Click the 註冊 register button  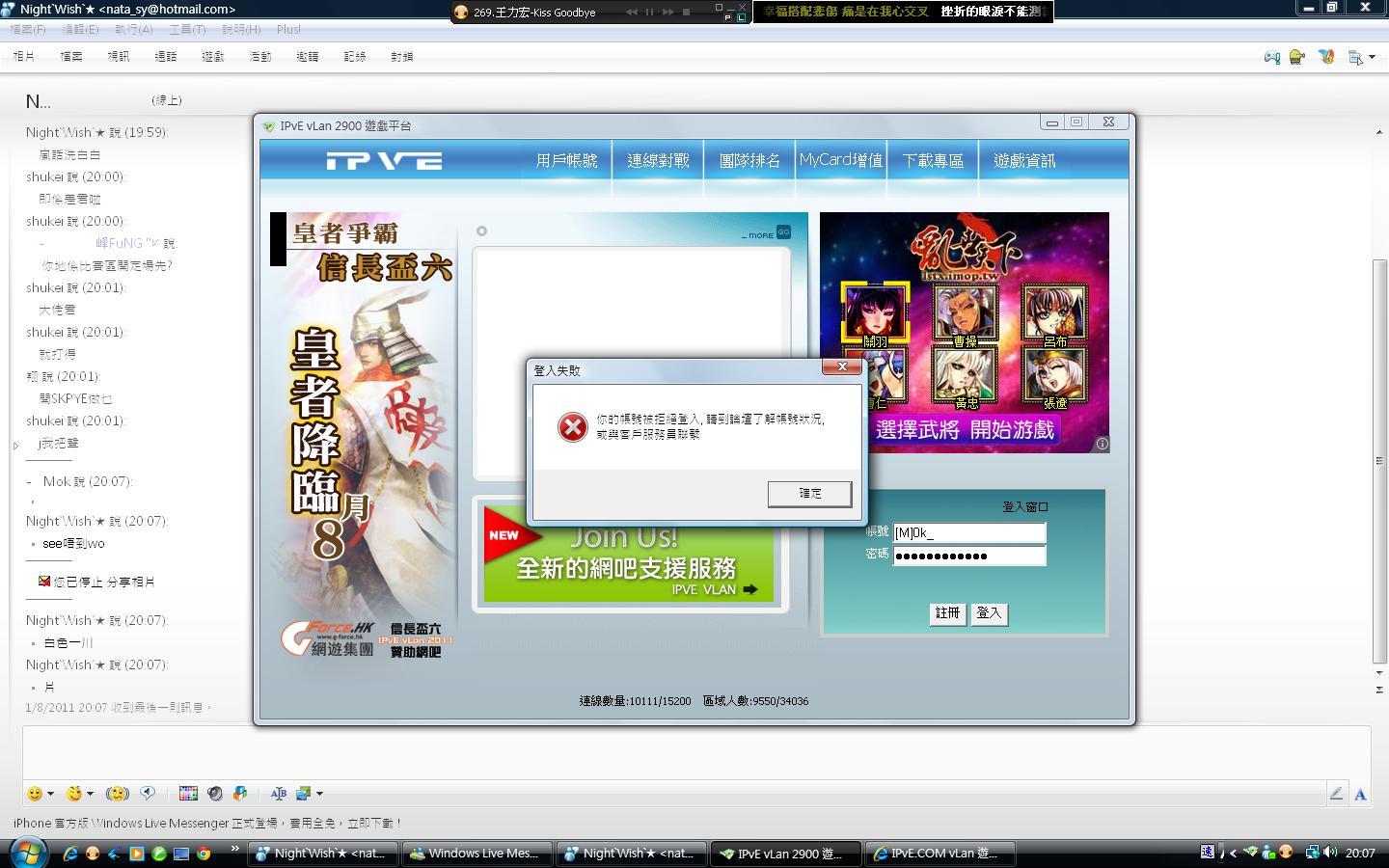point(947,613)
